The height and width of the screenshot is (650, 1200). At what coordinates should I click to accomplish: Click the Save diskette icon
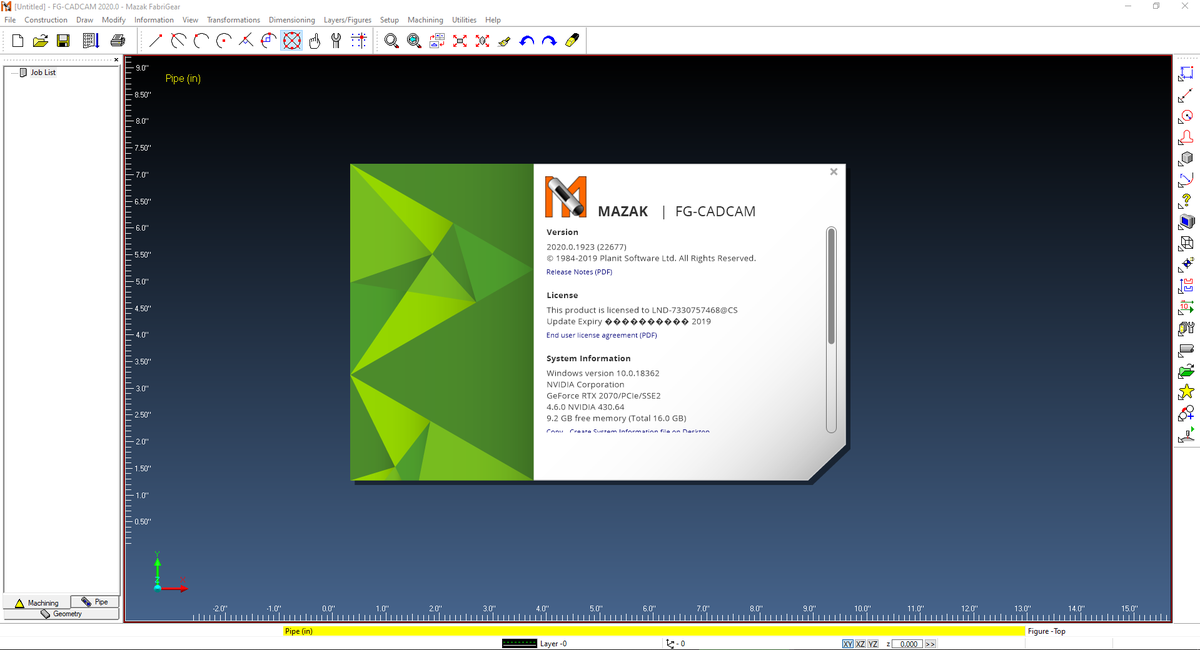[63, 41]
